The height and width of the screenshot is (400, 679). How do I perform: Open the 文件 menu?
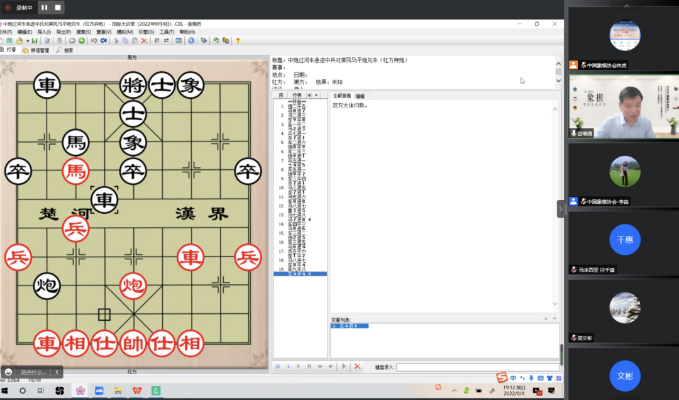click(x=5, y=31)
